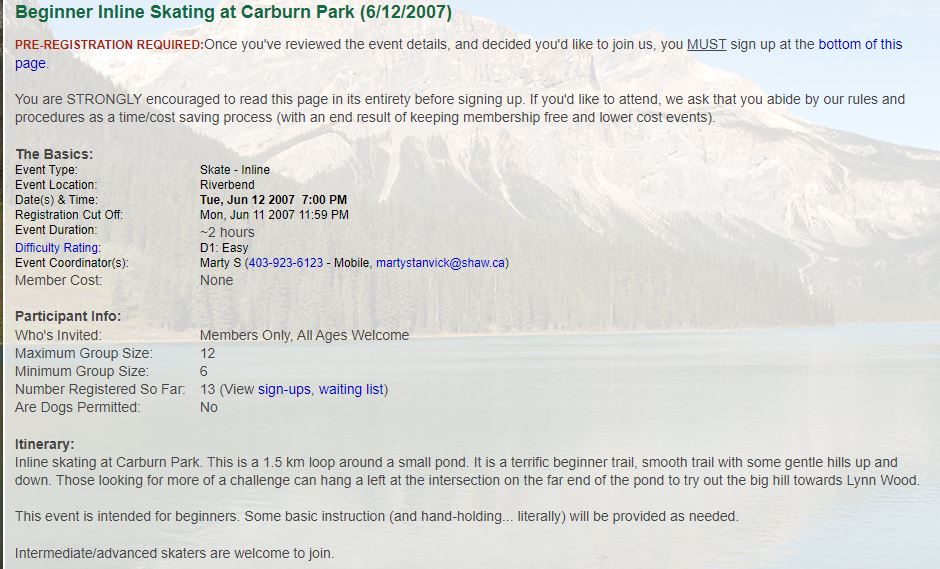Viewport: 940px width, 569px height.
Task: Click the red PRE-REGISTRATION REQUIRED text
Action: [109, 44]
